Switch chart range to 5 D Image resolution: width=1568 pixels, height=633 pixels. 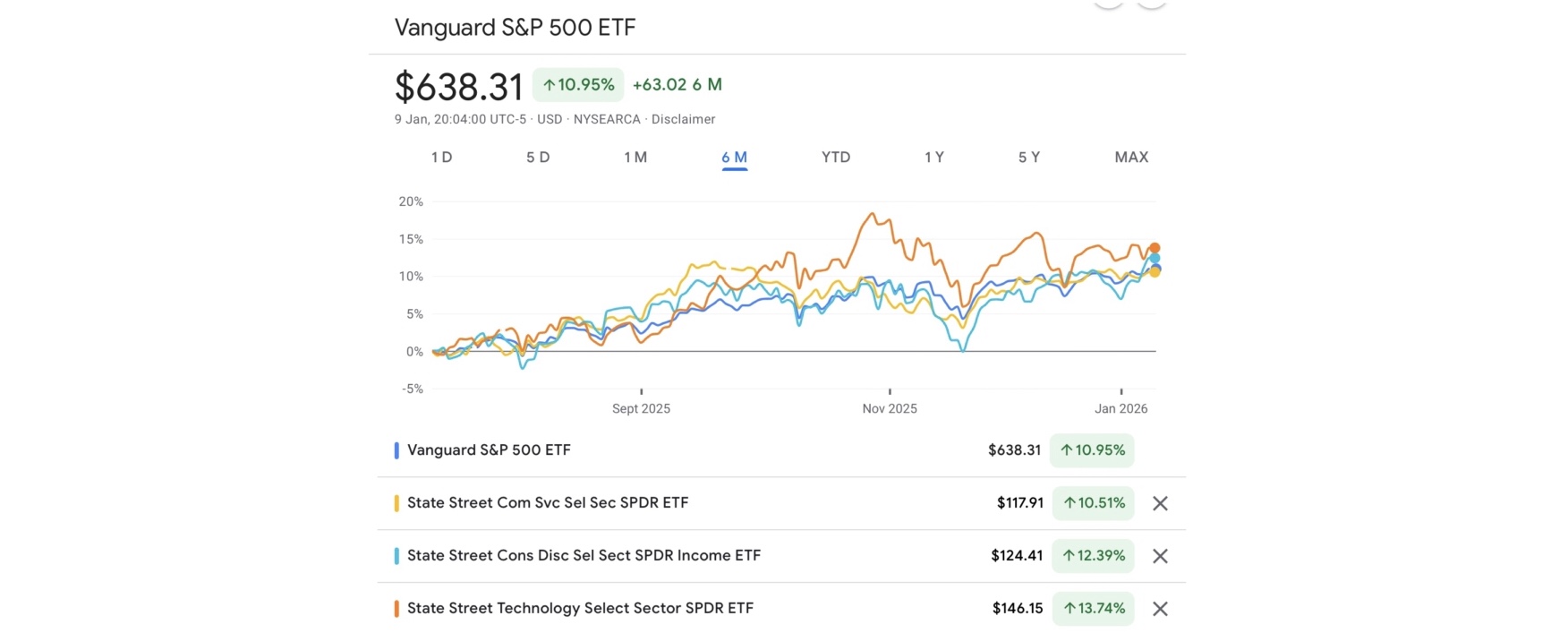tap(538, 158)
